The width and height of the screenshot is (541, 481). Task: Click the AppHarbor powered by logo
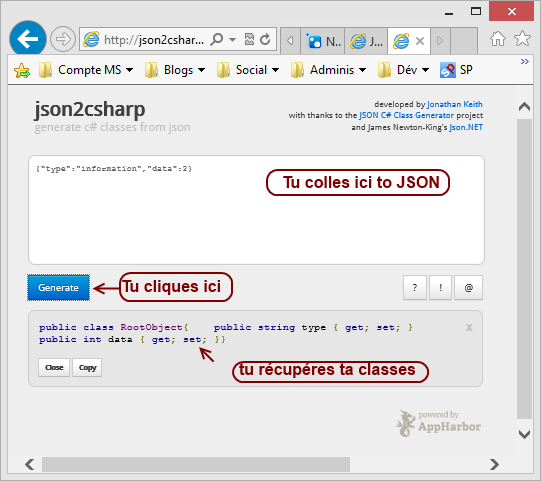(439, 423)
